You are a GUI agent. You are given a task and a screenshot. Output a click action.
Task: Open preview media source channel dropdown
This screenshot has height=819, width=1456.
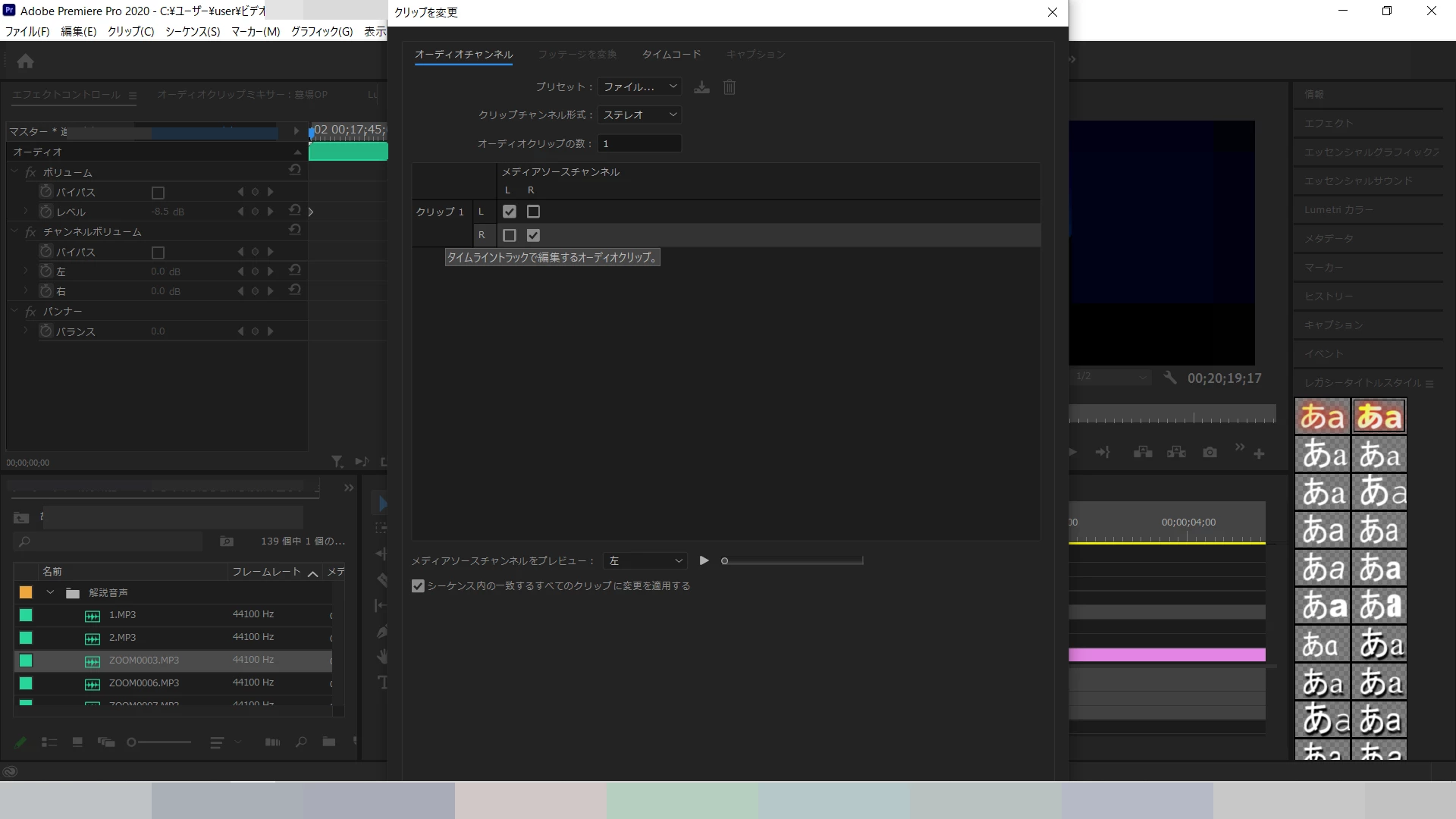pyautogui.click(x=645, y=560)
